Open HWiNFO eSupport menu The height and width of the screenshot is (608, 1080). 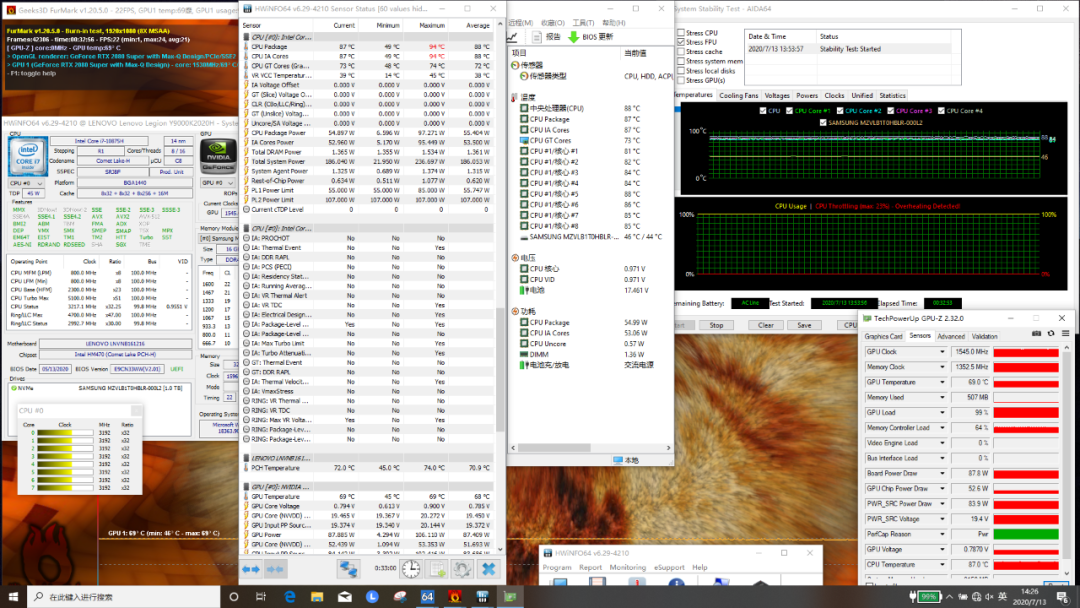pyautogui.click(x=669, y=567)
